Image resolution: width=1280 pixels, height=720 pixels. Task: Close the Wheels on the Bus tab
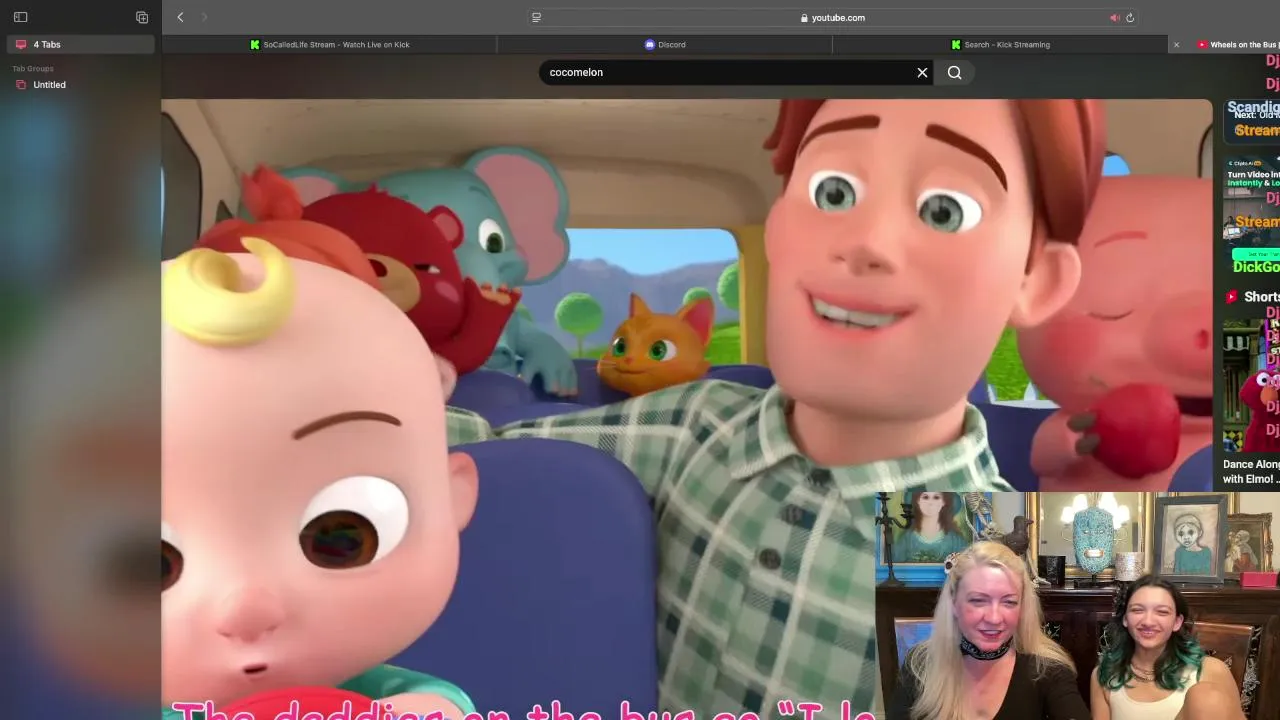[1176, 44]
